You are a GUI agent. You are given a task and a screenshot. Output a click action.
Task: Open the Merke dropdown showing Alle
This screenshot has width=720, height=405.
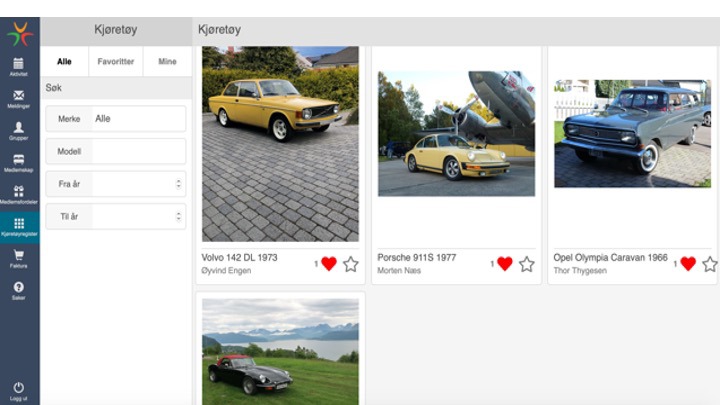pyautogui.click(x=138, y=119)
